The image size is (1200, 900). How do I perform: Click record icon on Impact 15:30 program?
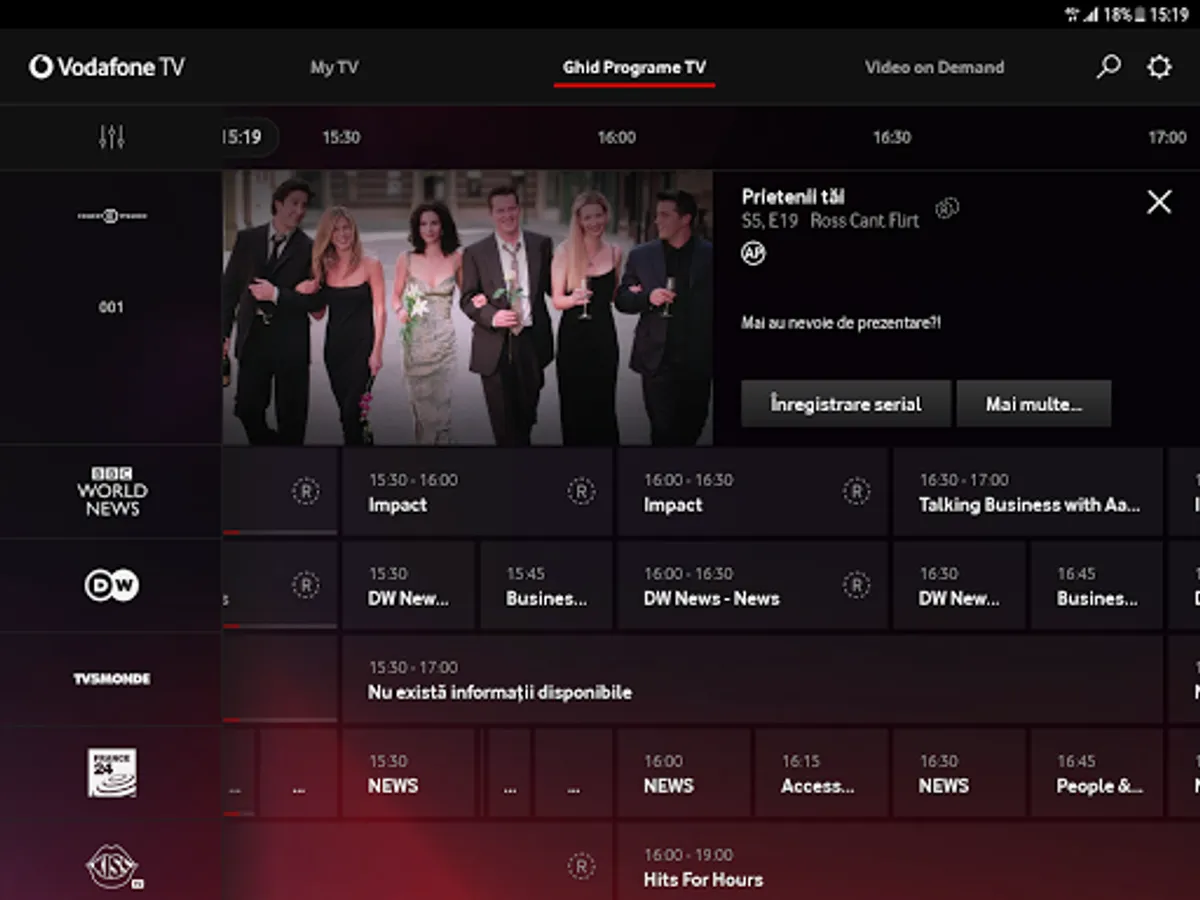click(x=581, y=491)
